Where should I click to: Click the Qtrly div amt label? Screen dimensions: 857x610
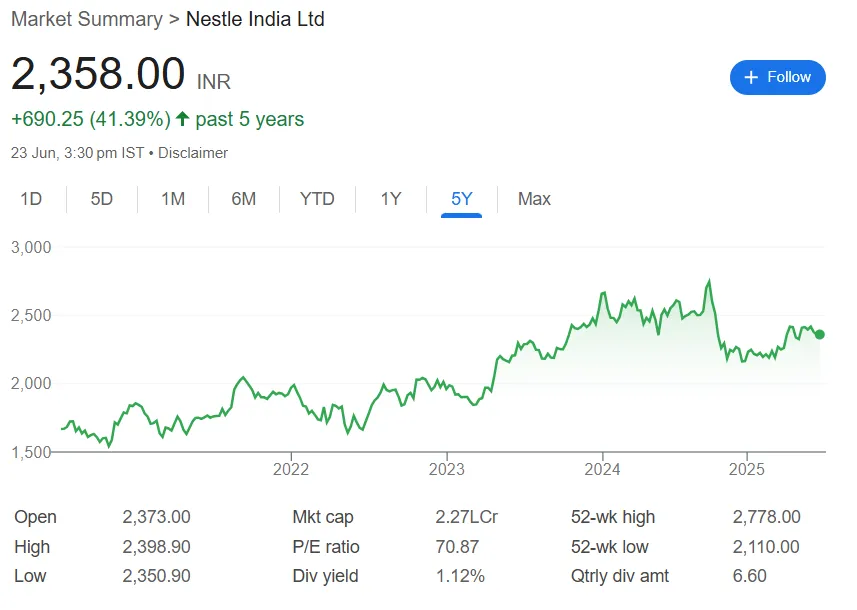[x=620, y=576]
